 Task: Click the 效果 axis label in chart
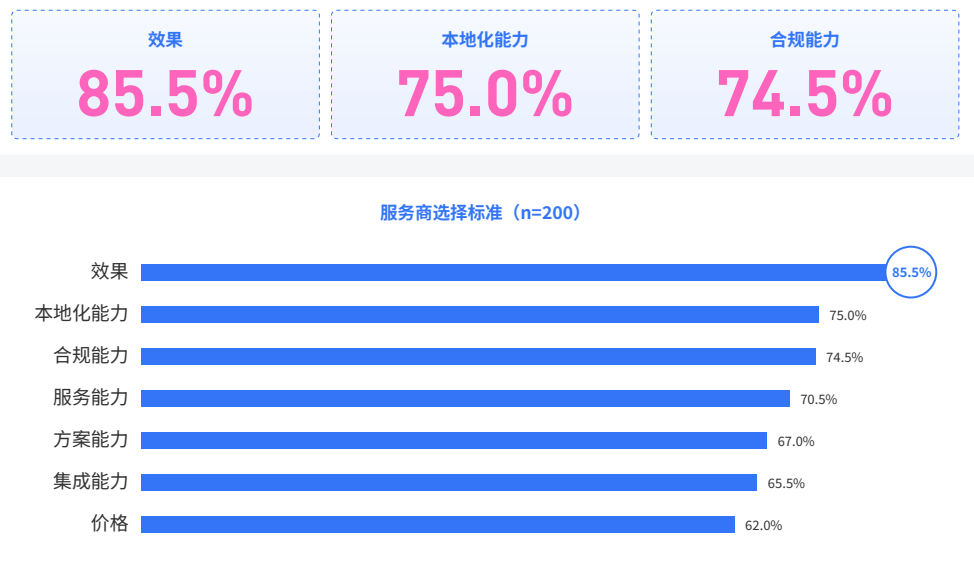tap(109, 271)
